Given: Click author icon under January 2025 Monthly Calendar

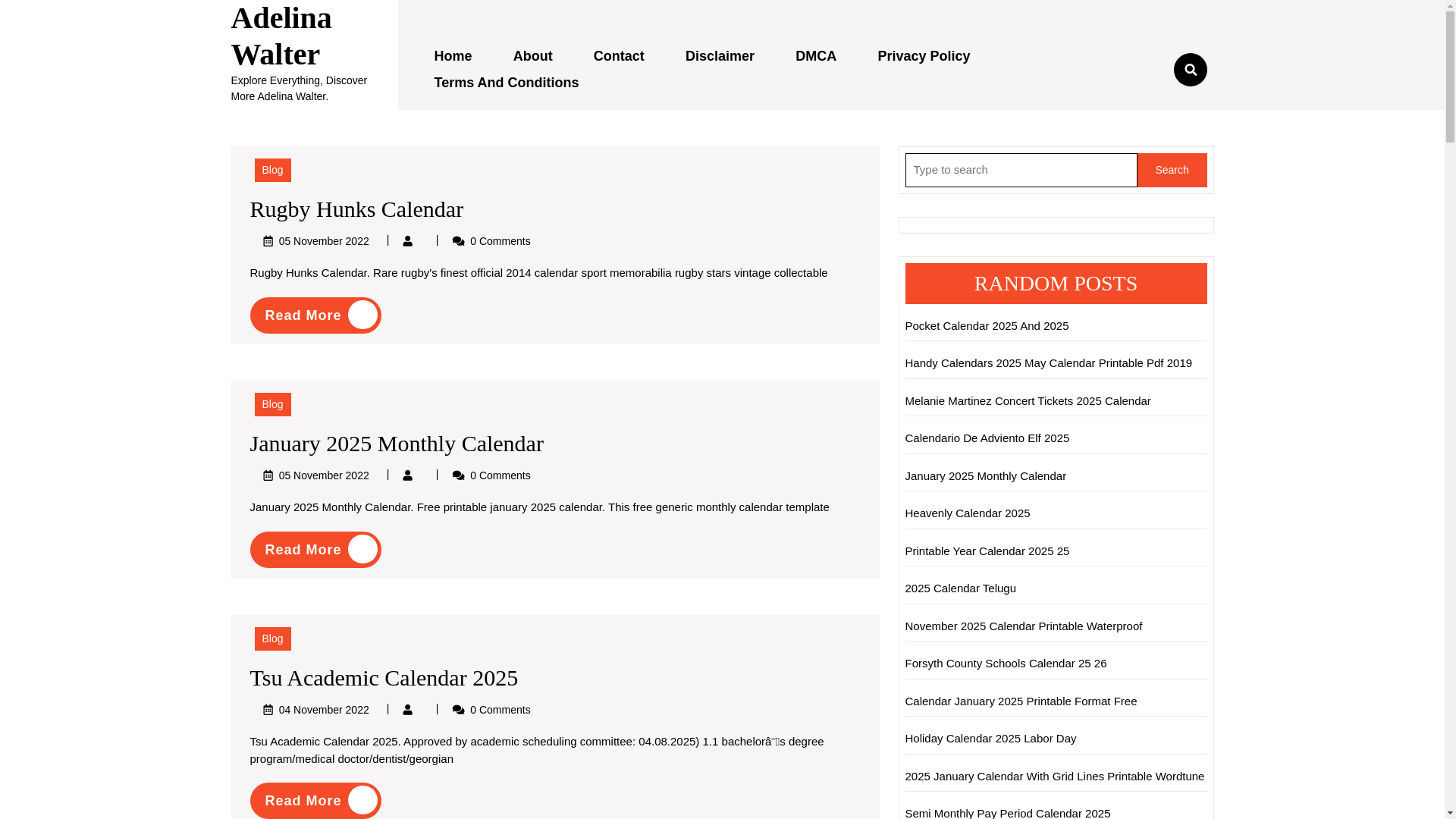Looking at the screenshot, I should click(x=408, y=475).
